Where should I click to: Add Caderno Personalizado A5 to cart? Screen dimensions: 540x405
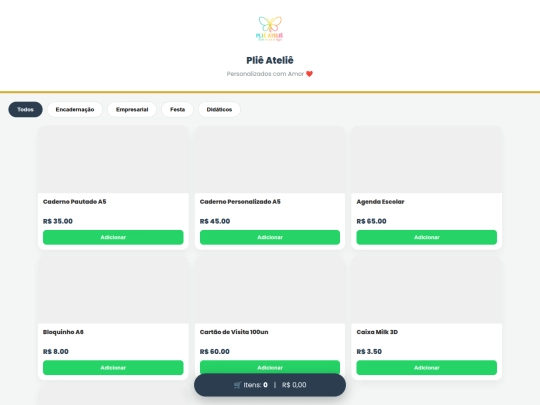[270, 237]
